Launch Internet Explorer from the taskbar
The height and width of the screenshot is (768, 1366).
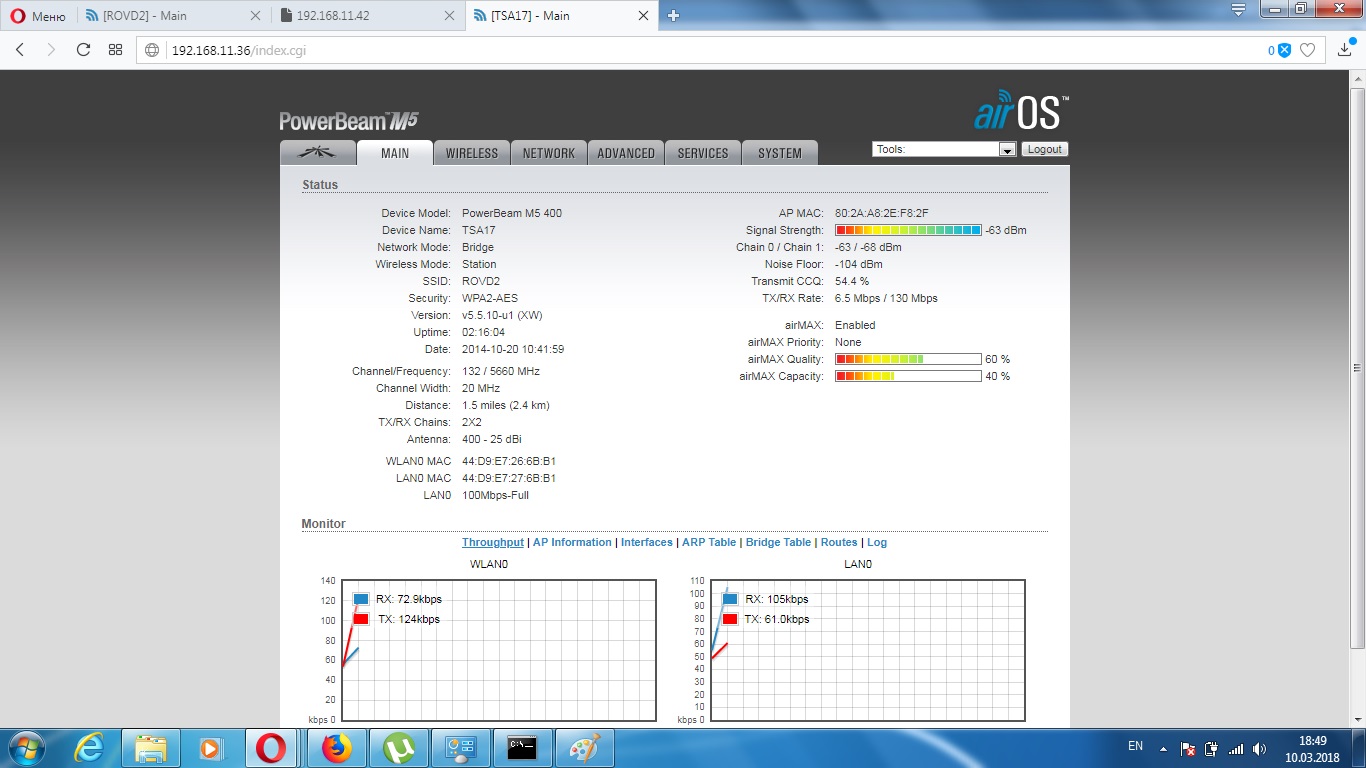coord(89,748)
